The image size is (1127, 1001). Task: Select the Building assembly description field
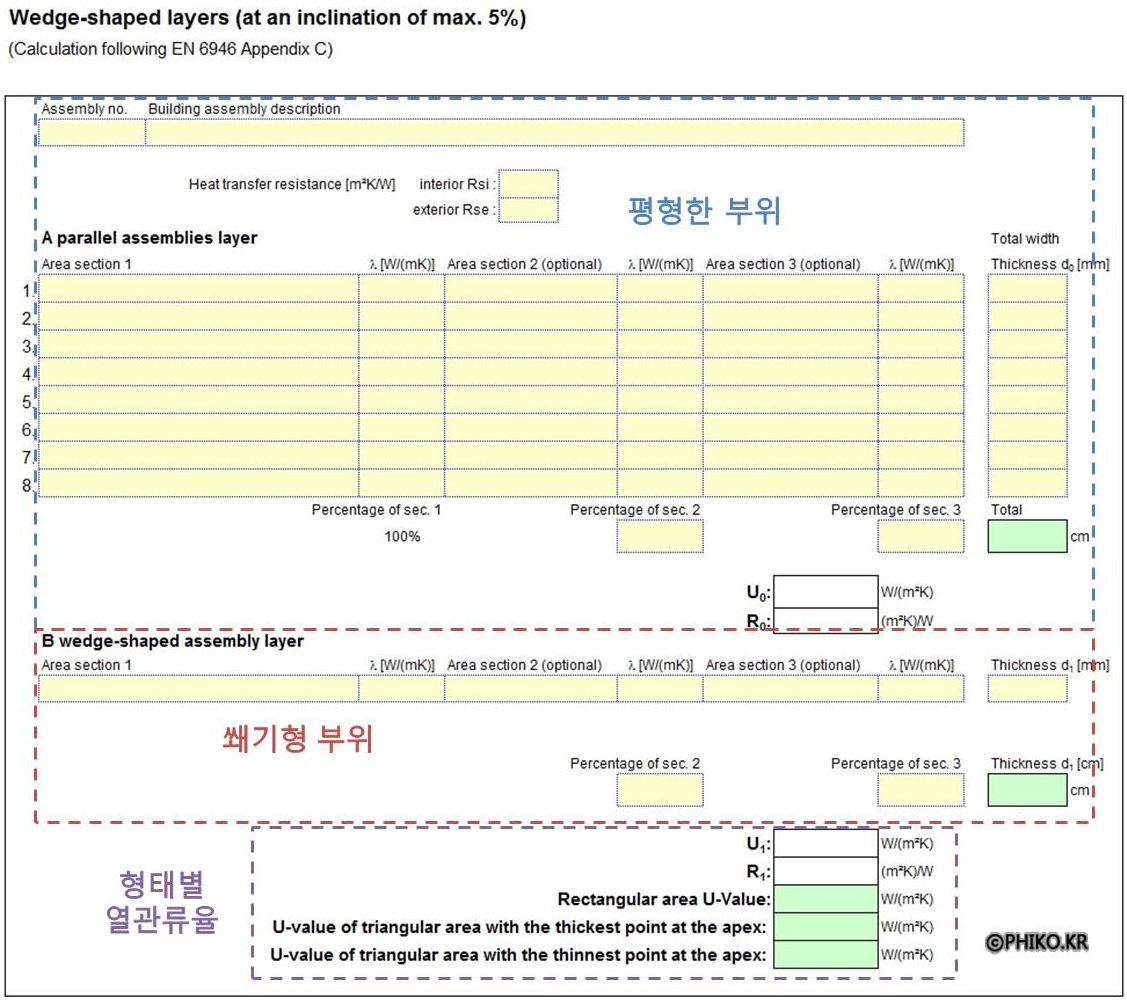[x=555, y=133]
